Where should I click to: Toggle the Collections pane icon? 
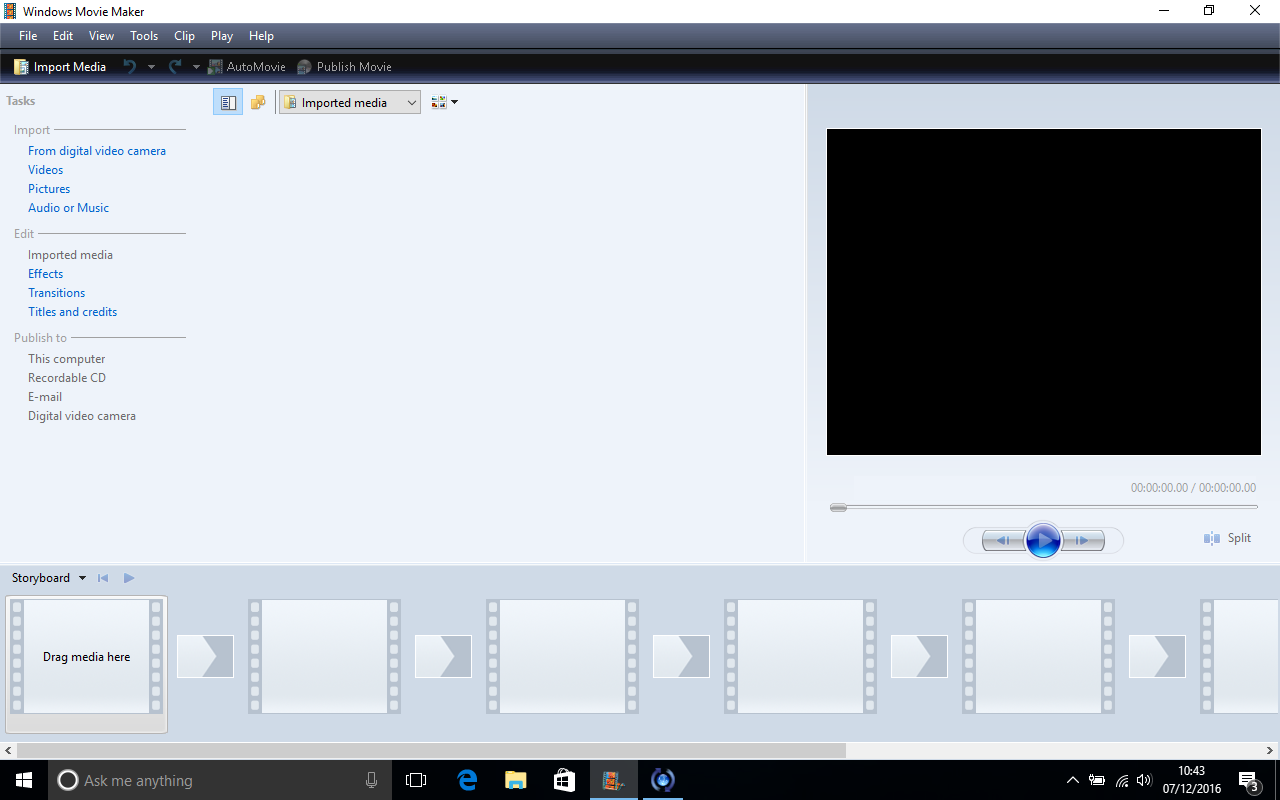point(258,102)
